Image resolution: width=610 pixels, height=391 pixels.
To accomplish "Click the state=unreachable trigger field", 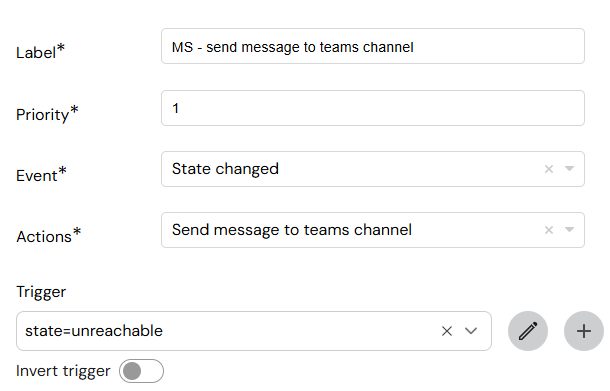I will click(254, 331).
